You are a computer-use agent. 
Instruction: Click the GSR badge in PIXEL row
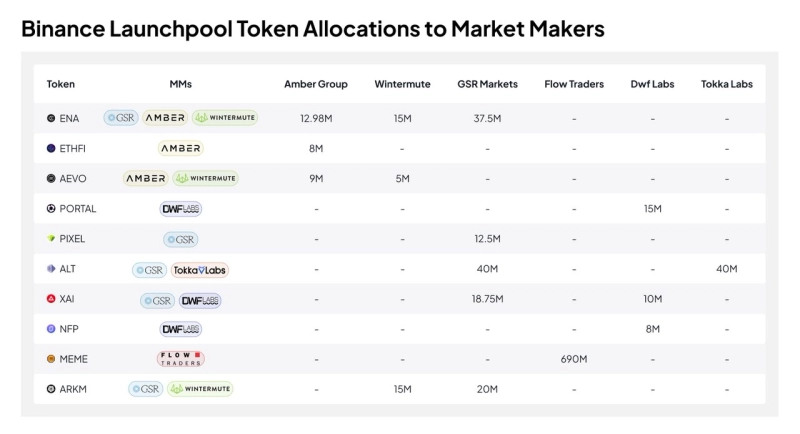[x=181, y=239]
